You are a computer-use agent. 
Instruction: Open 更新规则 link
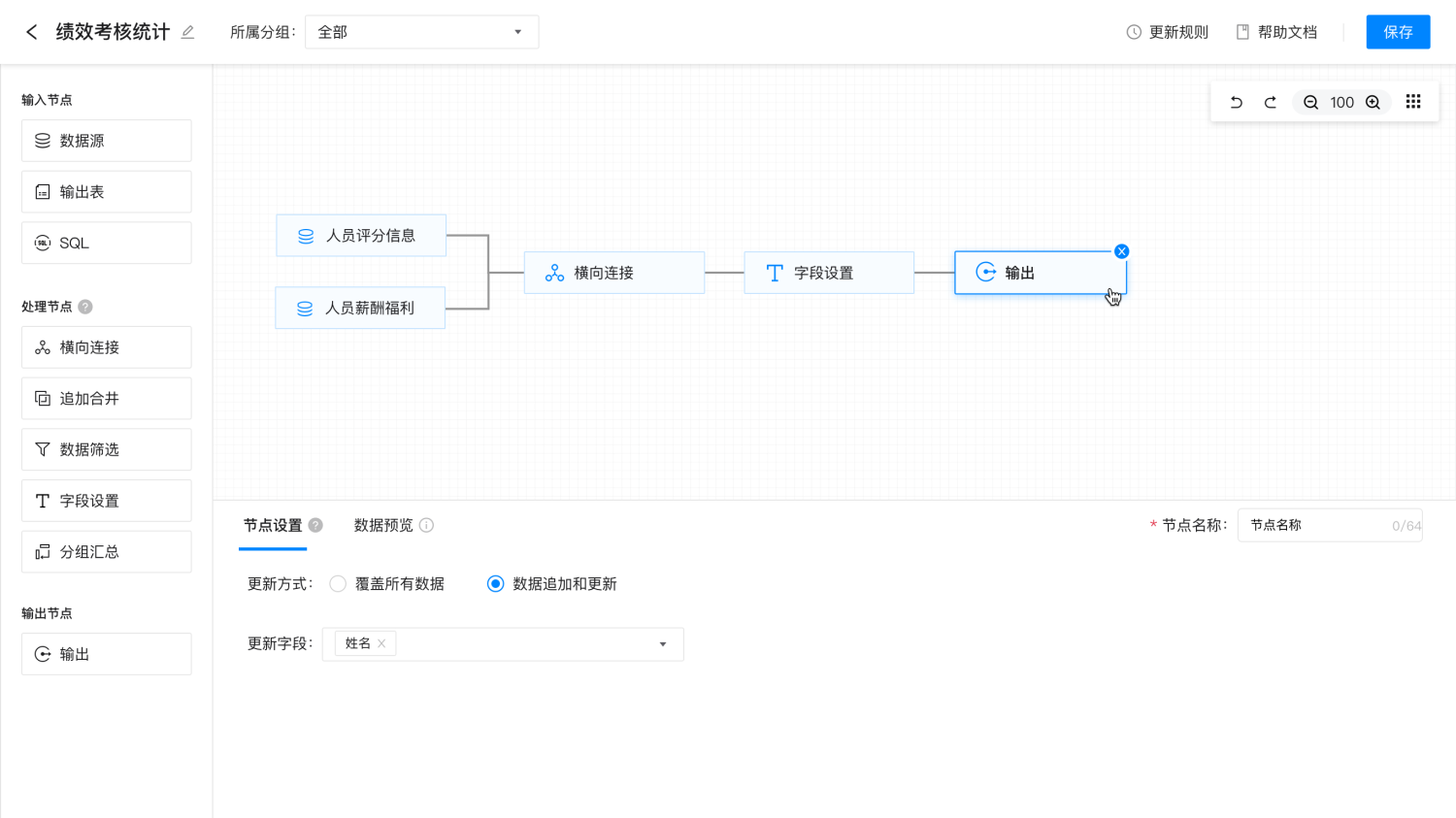pos(1167,32)
